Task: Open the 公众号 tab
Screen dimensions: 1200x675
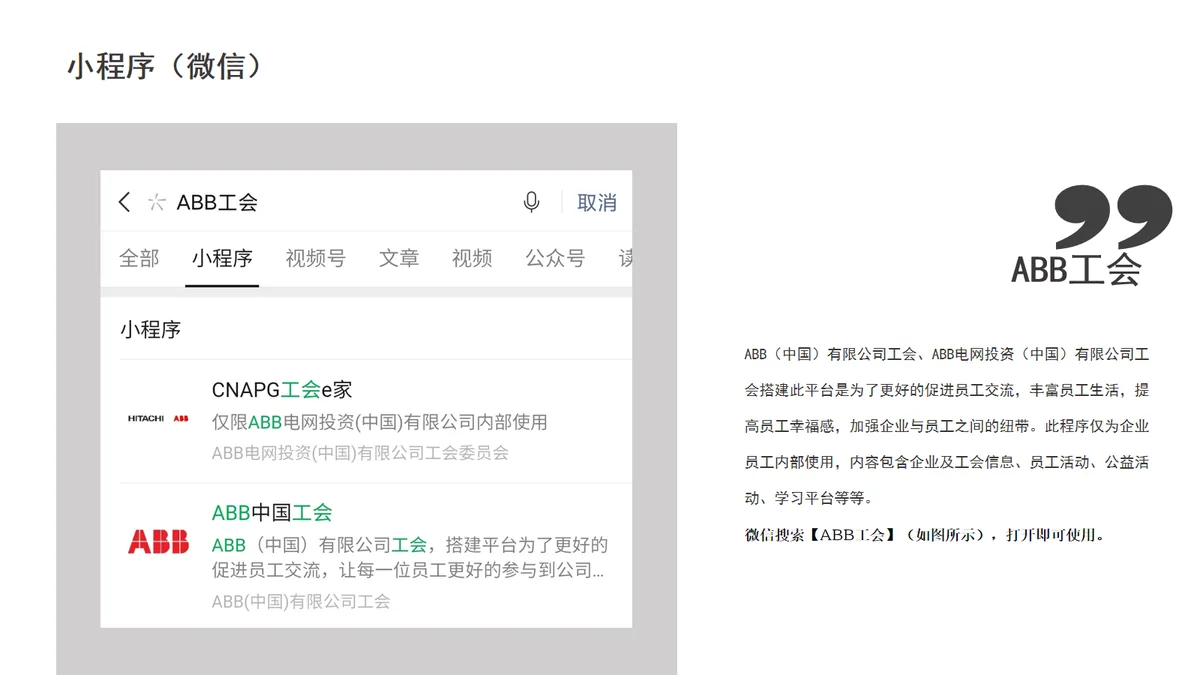Action: pyautogui.click(x=555, y=258)
